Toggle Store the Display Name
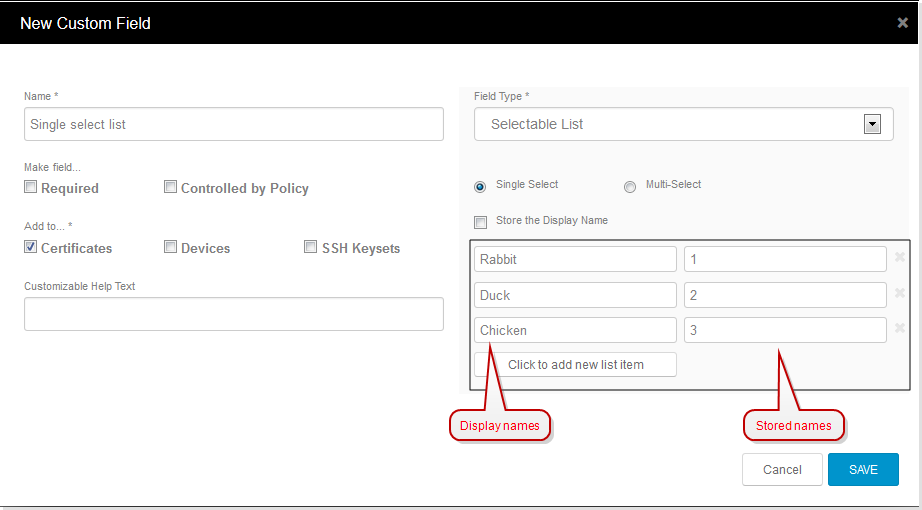Viewport: 922px width, 510px height. (x=481, y=221)
